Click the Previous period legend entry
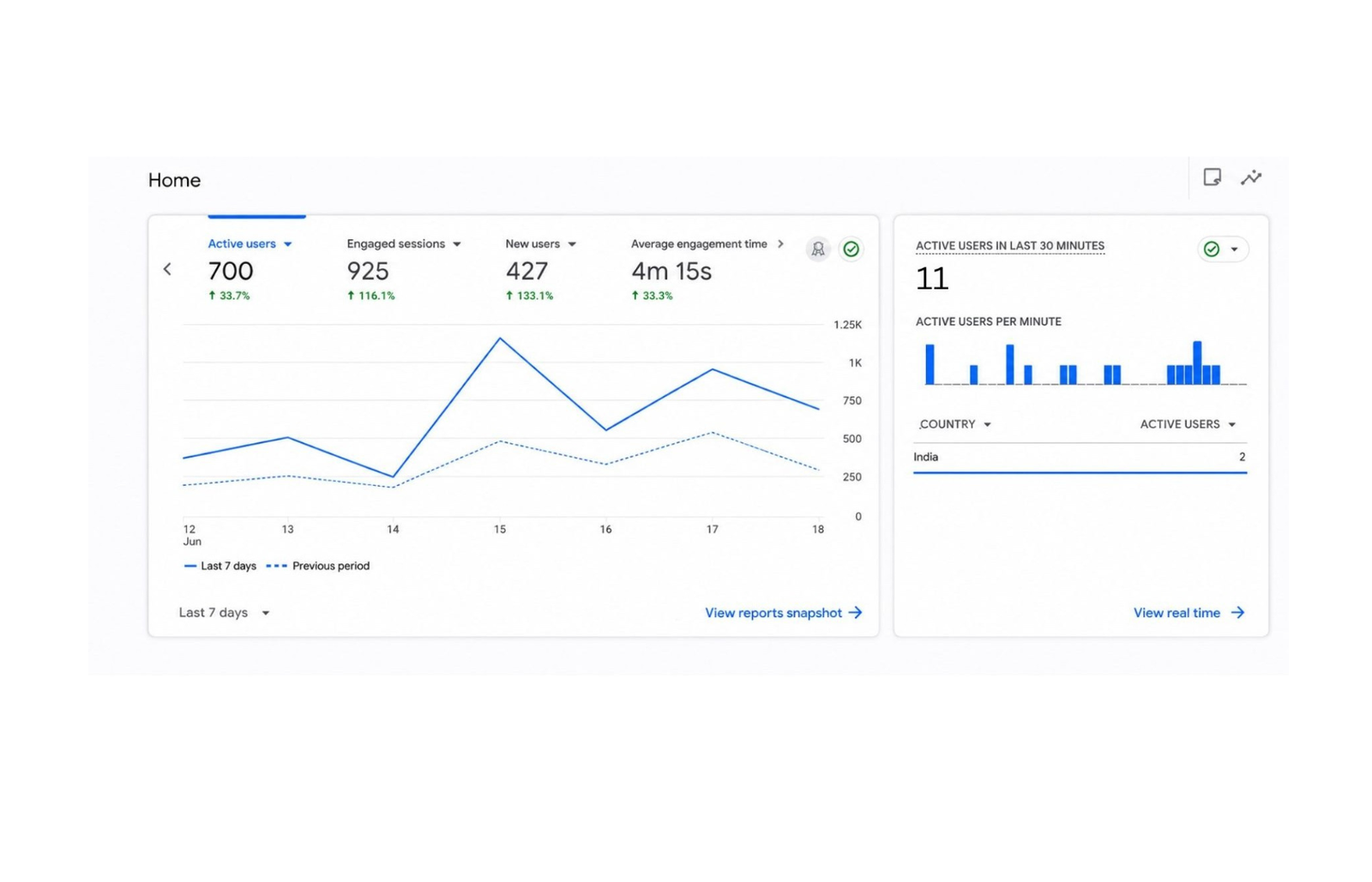 pyautogui.click(x=318, y=566)
